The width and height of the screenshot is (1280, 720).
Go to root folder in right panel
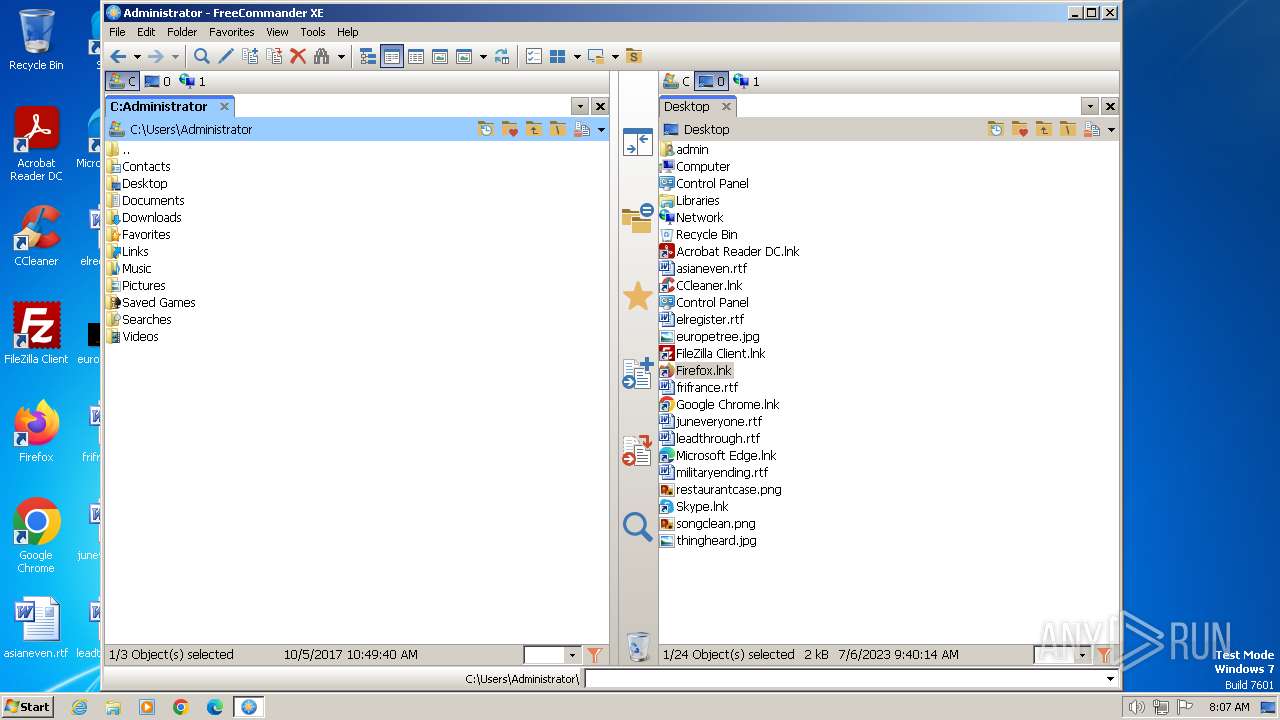[1068, 129]
